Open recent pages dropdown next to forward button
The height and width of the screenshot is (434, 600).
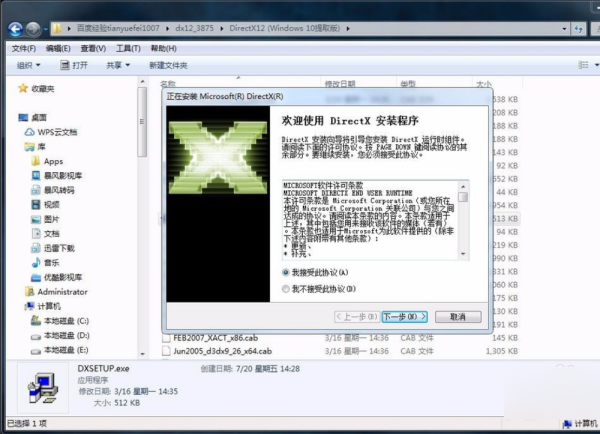(x=45, y=29)
